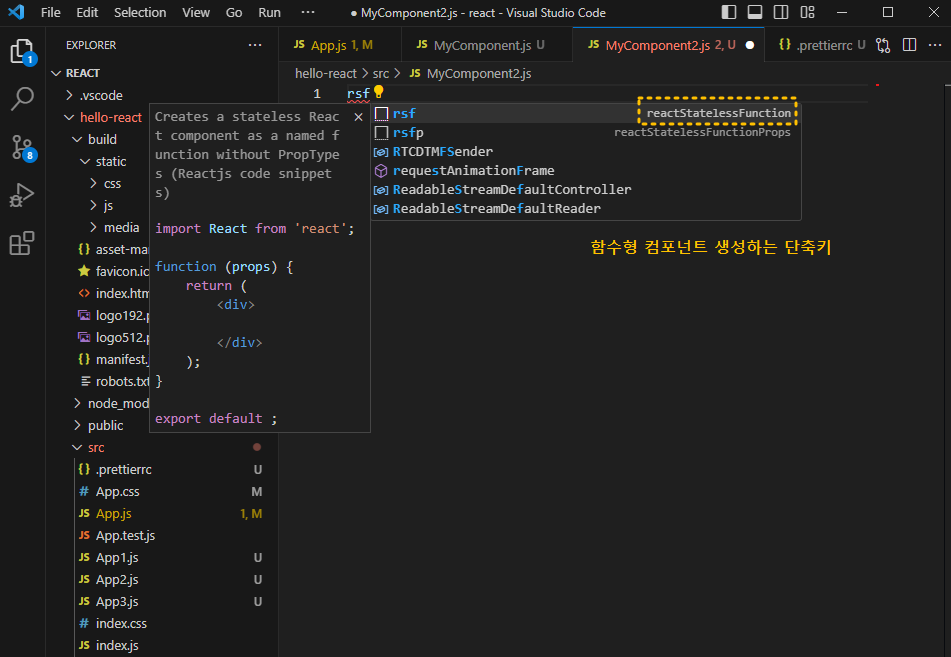
Task: Open App2.js in explorer
Action: (x=164, y=579)
